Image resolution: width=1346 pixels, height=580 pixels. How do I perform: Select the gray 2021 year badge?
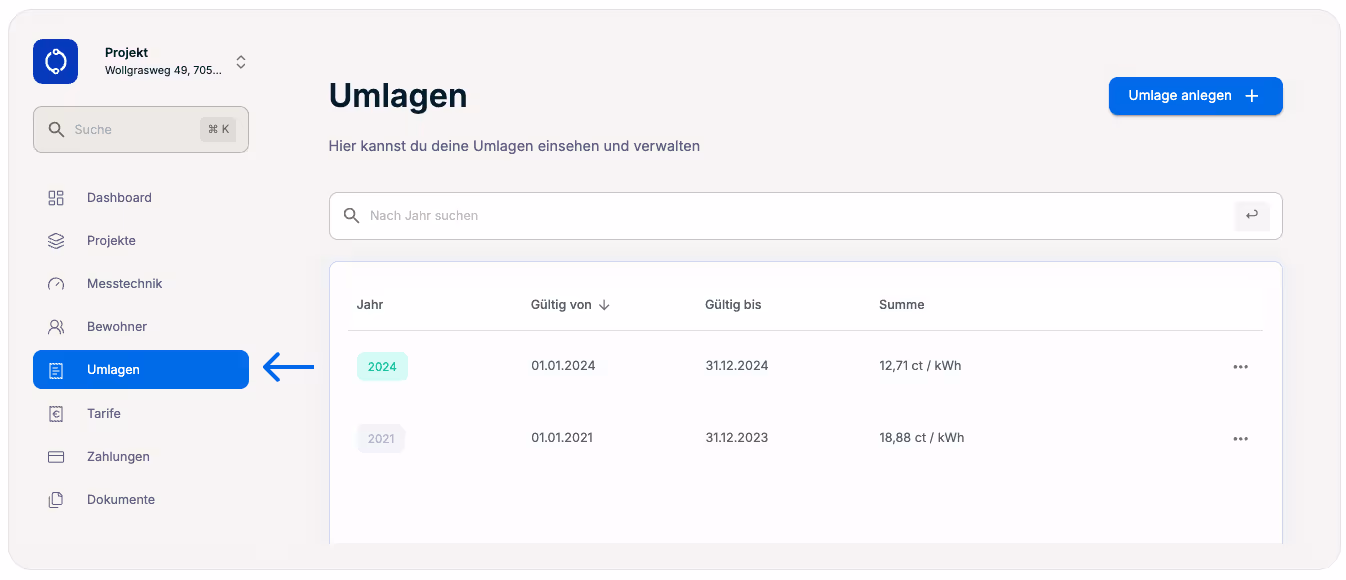point(381,439)
